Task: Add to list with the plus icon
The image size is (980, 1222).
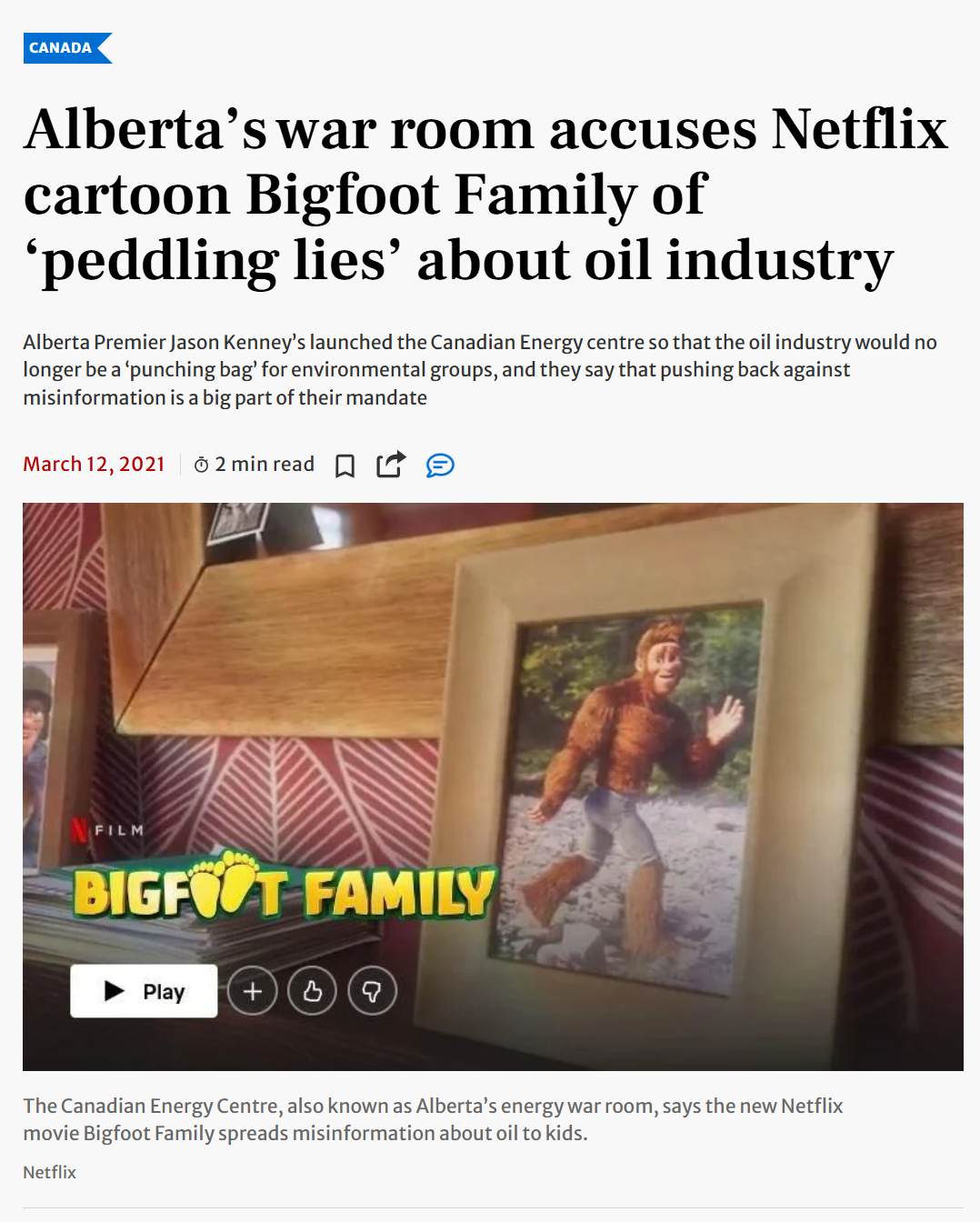Action: pyautogui.click(x=253, y=991)
